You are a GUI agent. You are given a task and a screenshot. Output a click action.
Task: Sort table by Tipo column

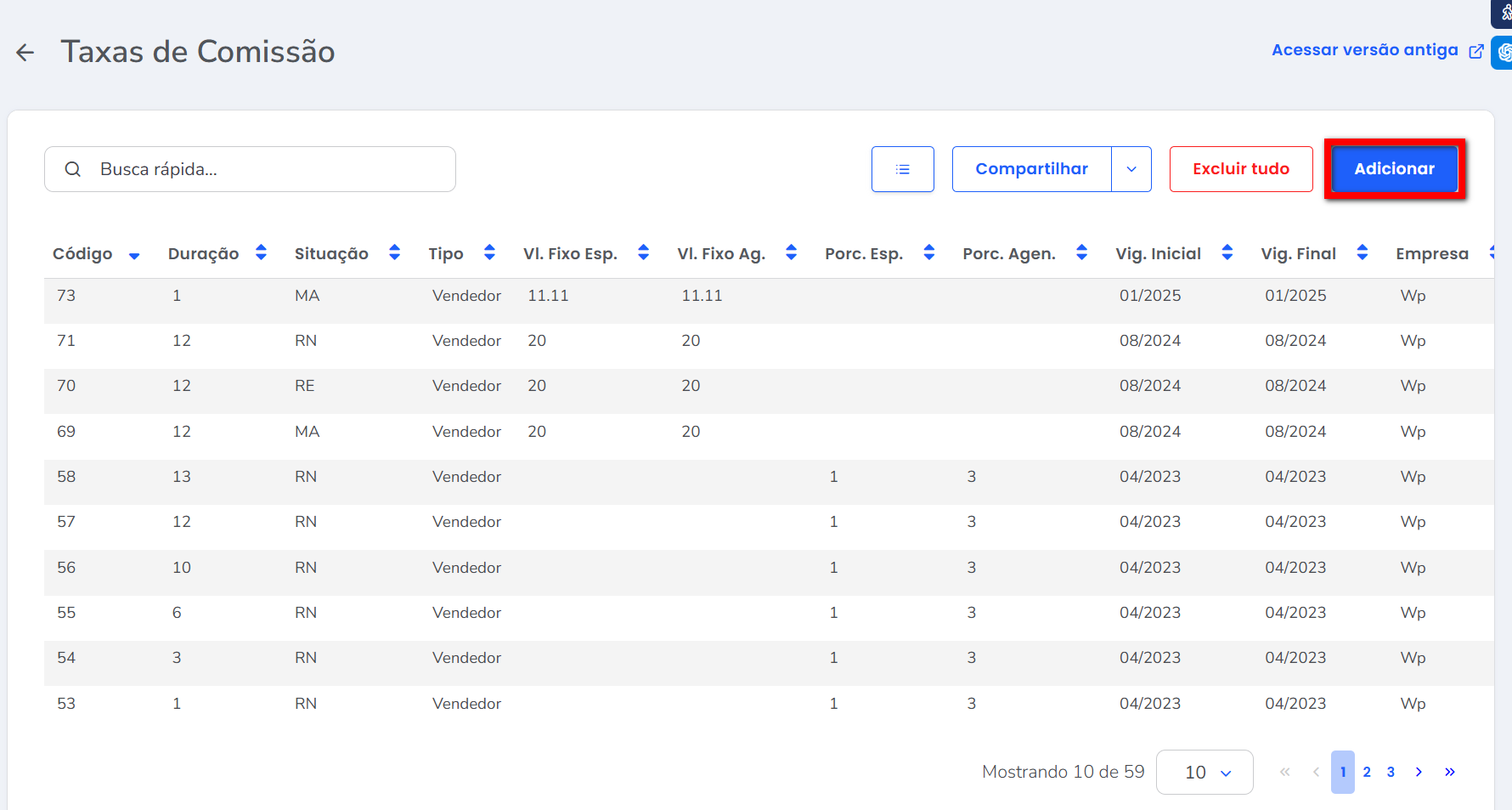coord(489,252)
